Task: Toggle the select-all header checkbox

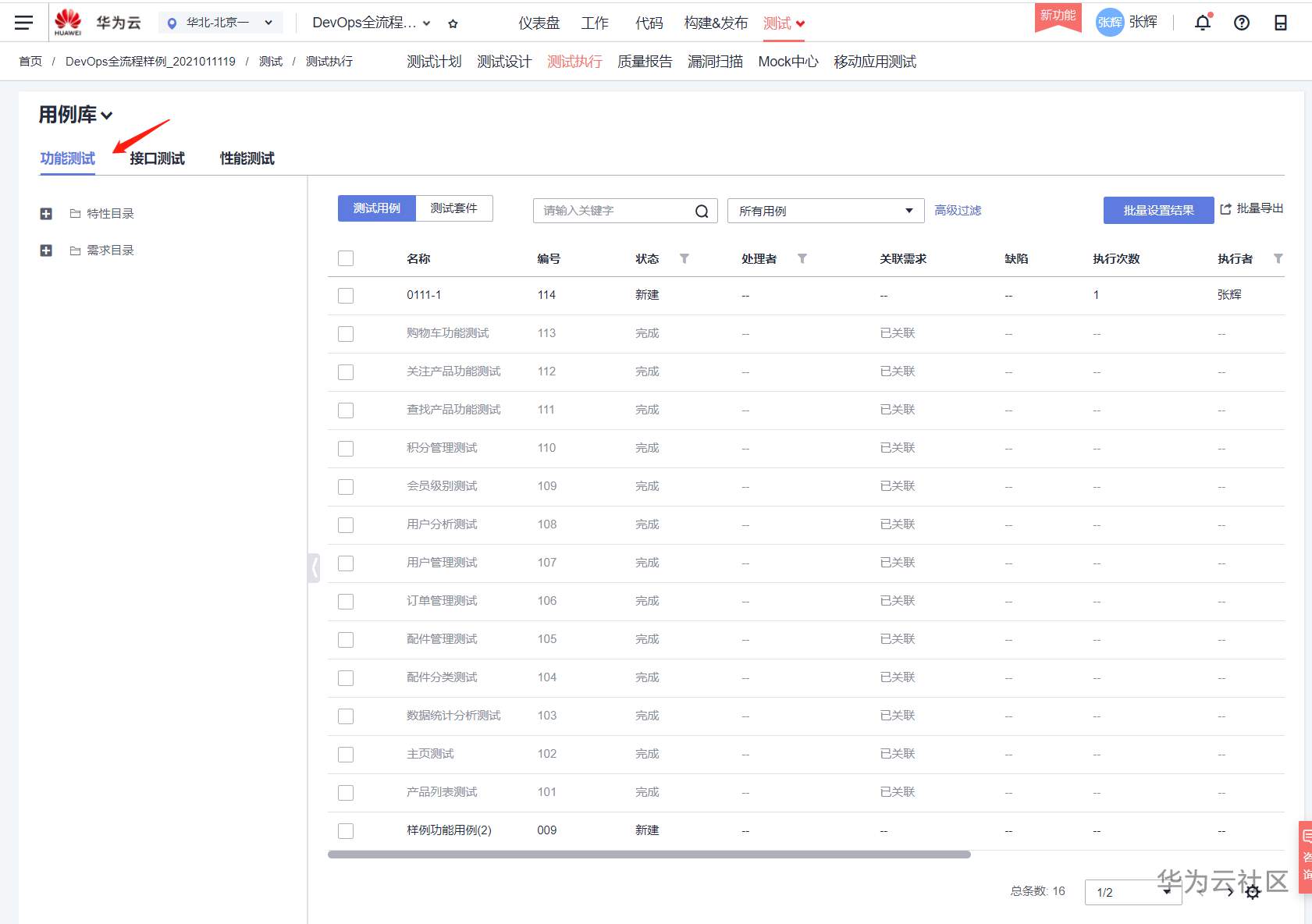Action: point(346,258)
